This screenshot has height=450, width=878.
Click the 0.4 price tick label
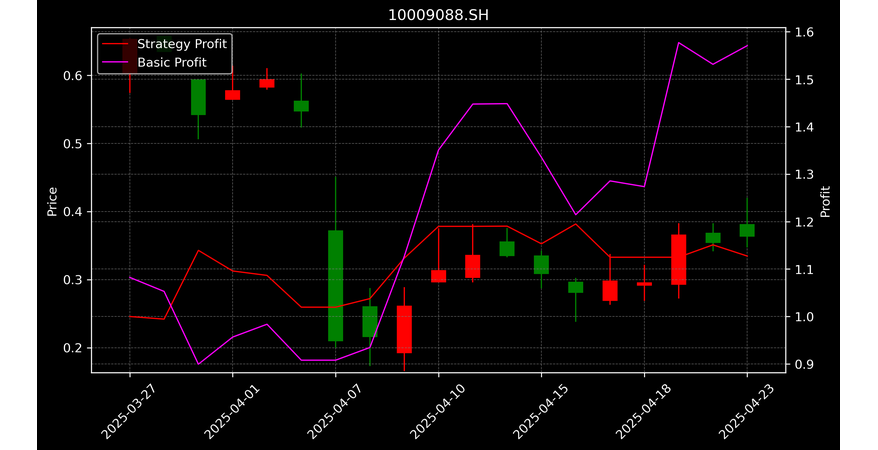73,212
